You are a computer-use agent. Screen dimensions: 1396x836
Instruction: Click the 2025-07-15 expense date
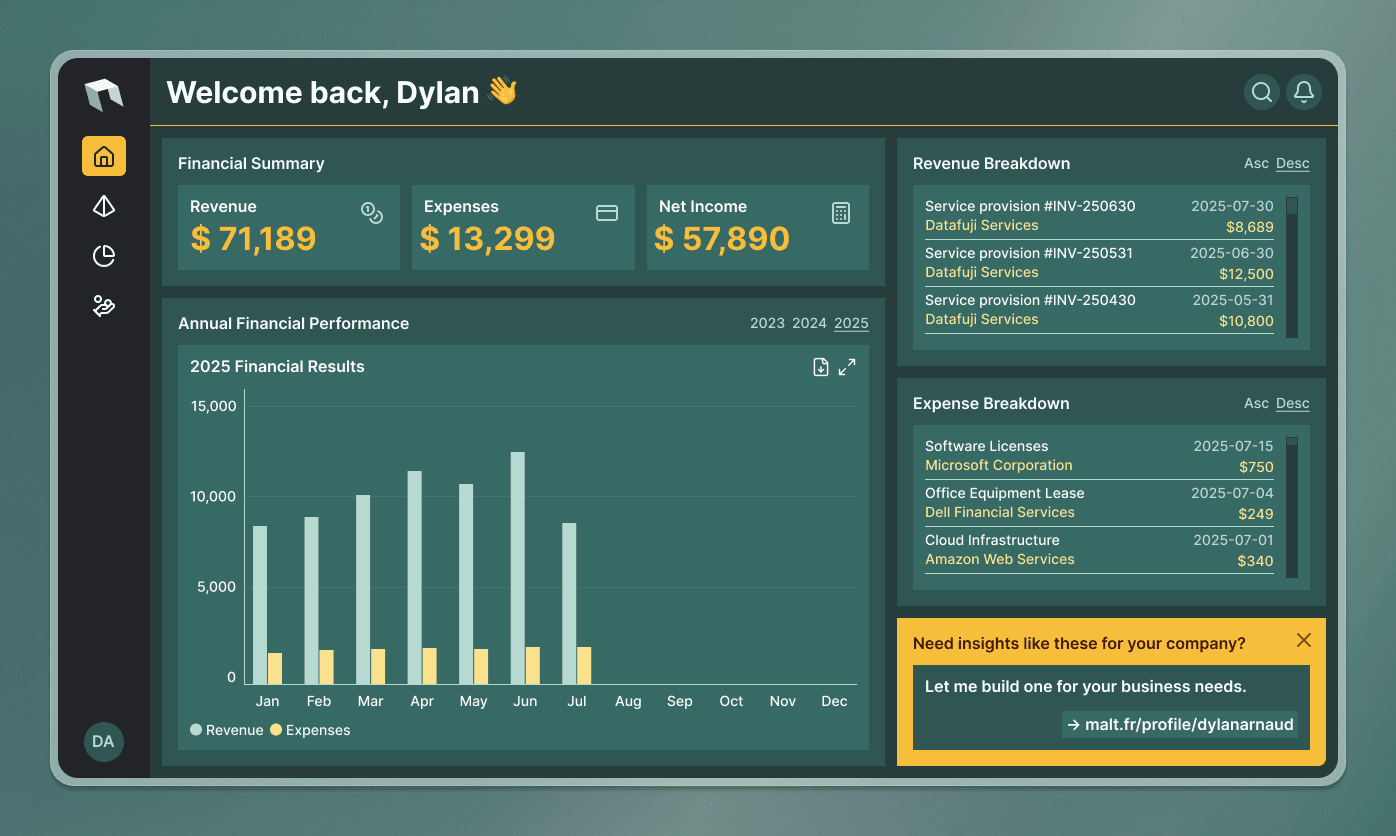pyautogui.click(x=1233, y=446)
